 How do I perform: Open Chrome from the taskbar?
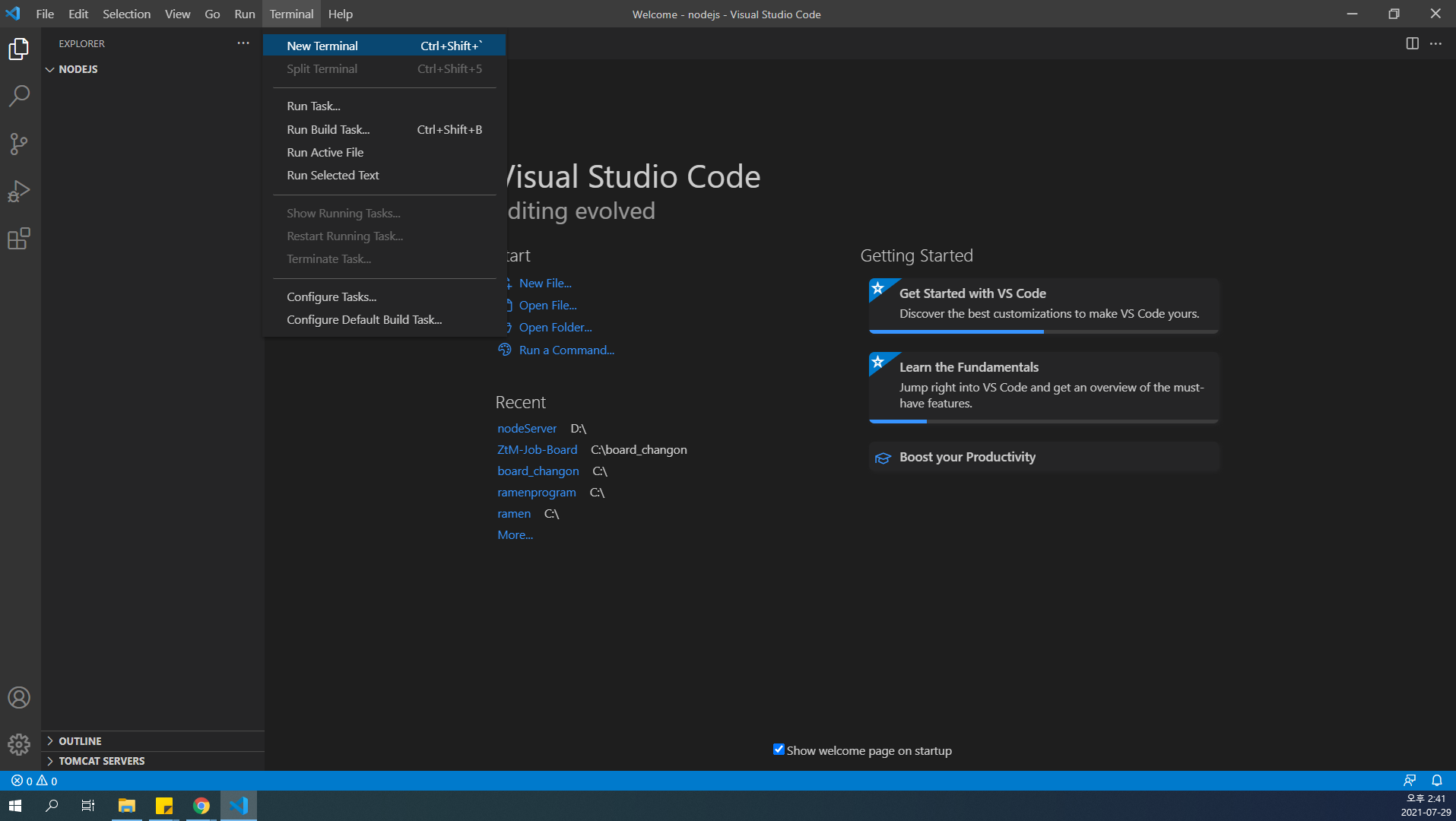click(x=201, y=806)
